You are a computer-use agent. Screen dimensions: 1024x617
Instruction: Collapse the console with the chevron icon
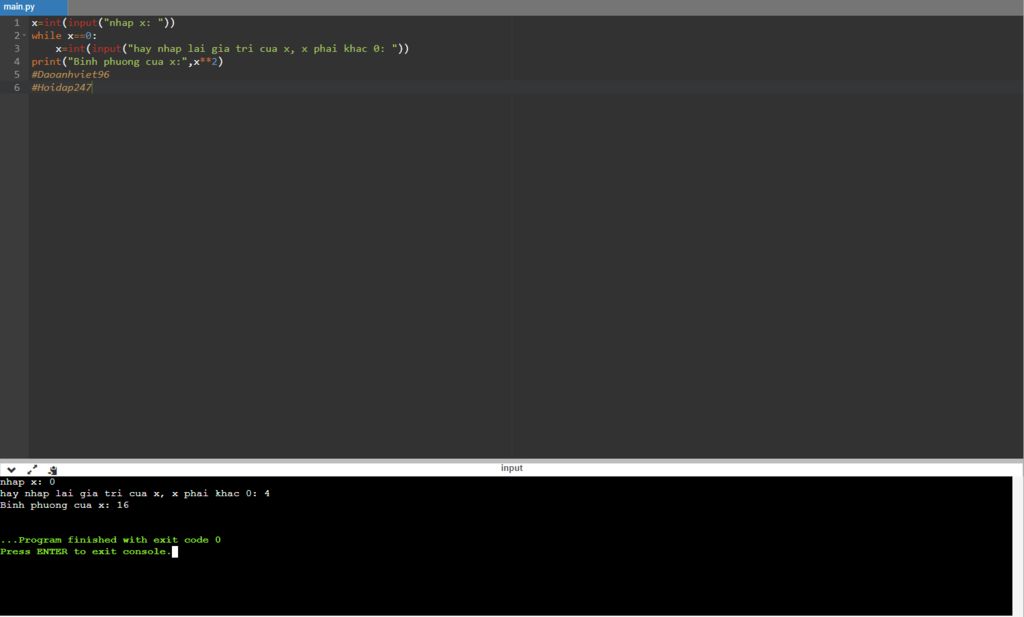11,469
